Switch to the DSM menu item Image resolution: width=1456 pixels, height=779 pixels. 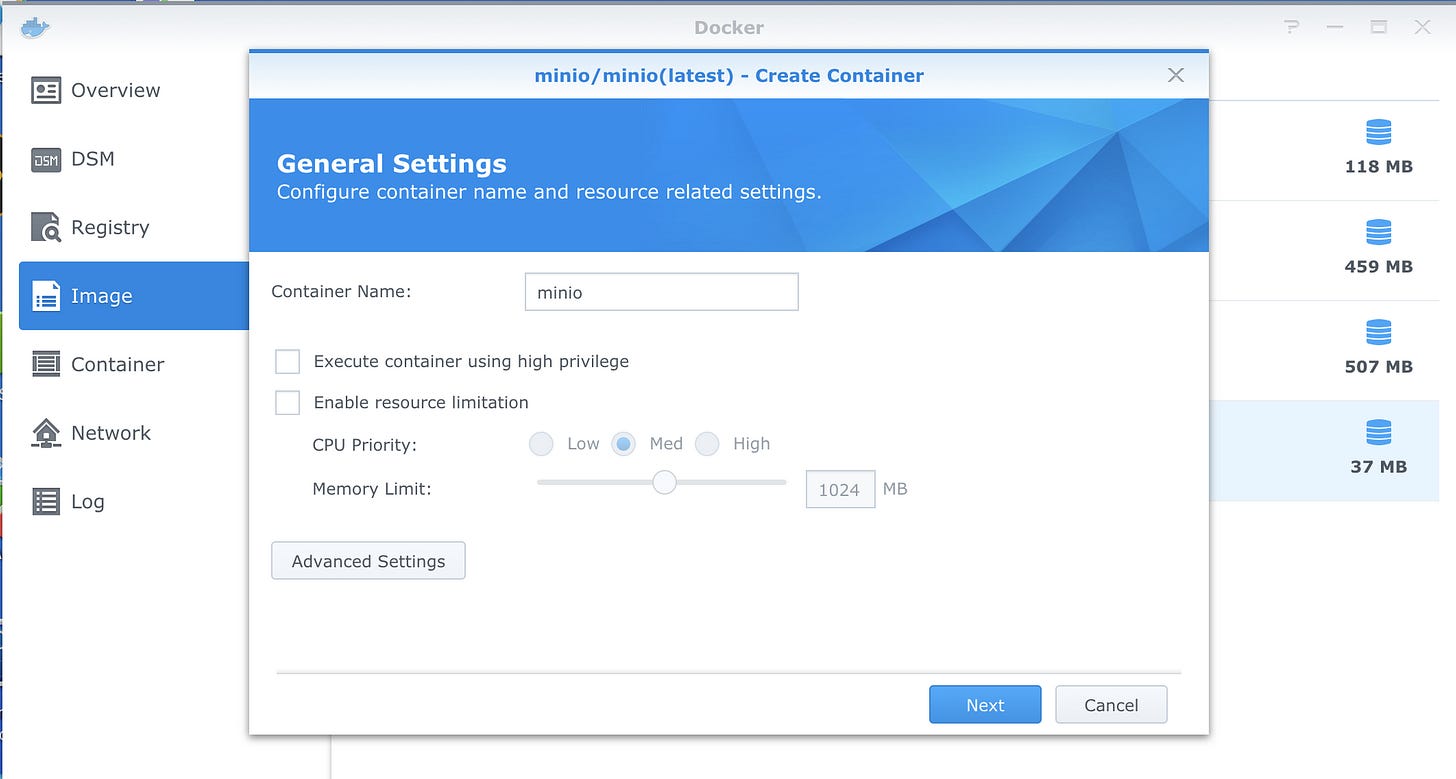(x=93, y=159)
